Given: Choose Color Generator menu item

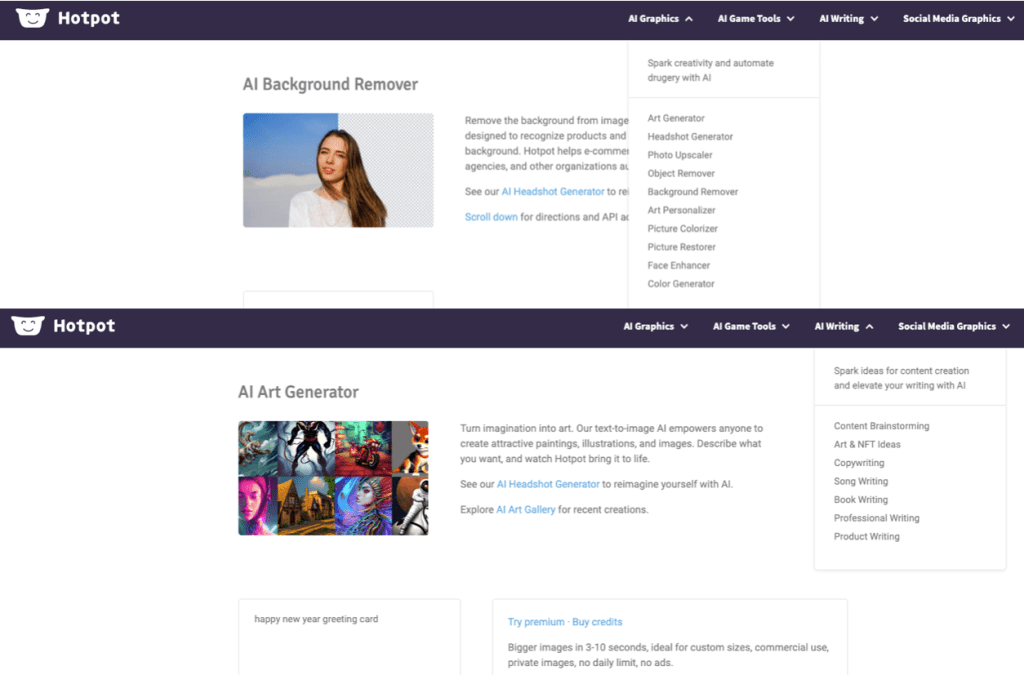Looking at the screenshot, I should coord(681,284).
